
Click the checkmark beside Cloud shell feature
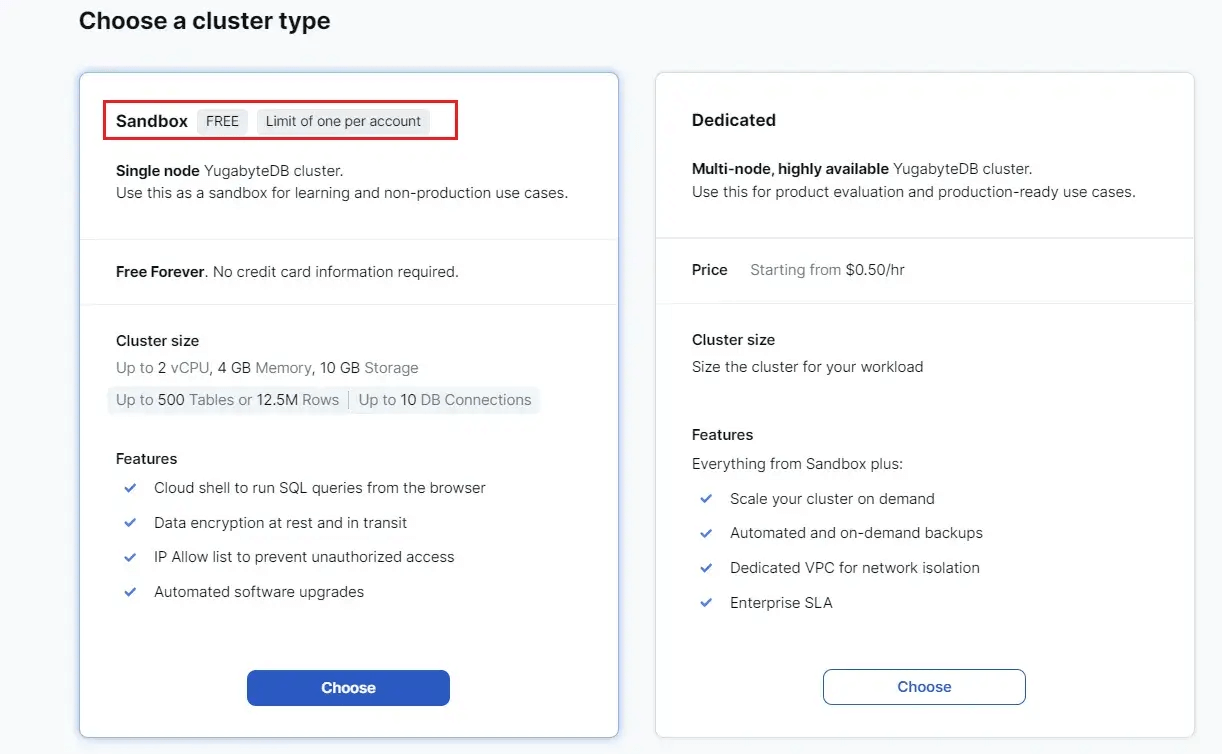click(130, 488)
